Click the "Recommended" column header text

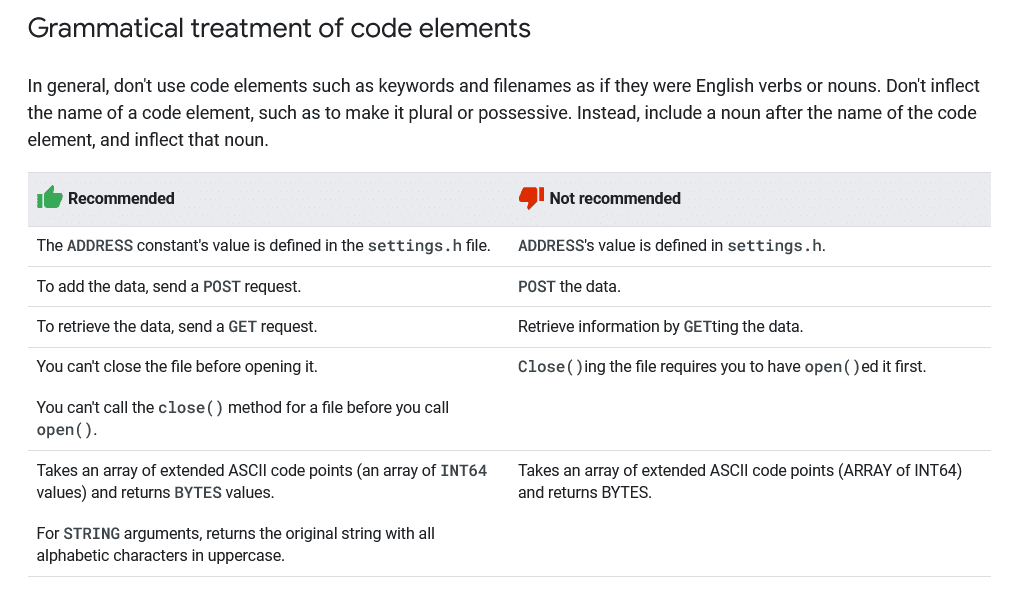121,198
